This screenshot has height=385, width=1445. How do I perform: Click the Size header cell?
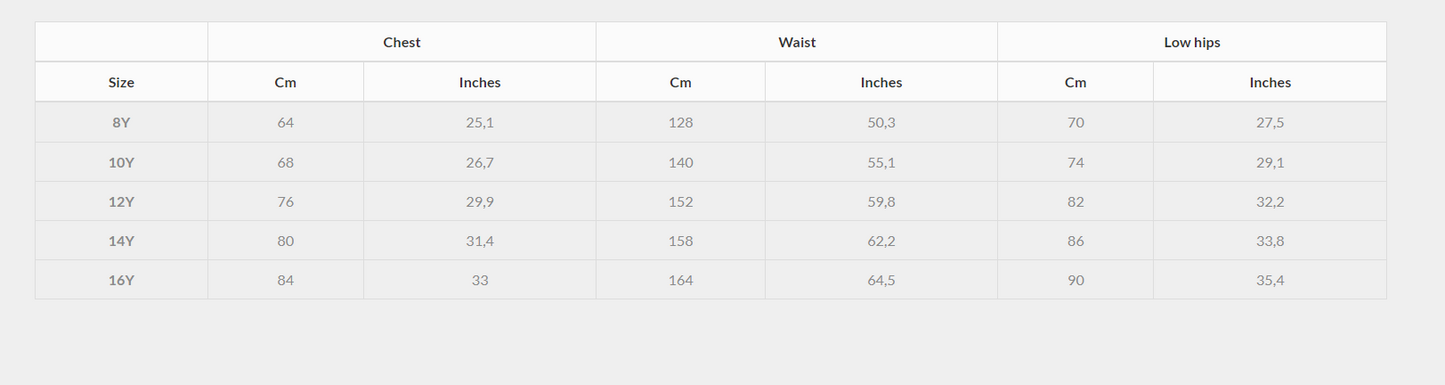click(x=121, y=82)
